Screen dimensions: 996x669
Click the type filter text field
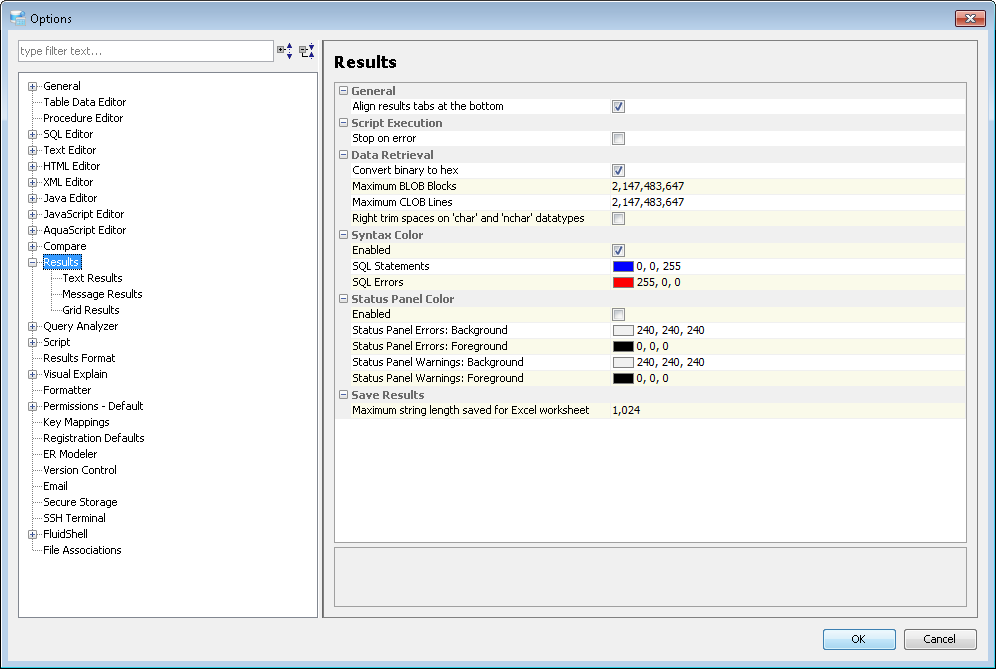pyautogui.click(x=146, y=51)
